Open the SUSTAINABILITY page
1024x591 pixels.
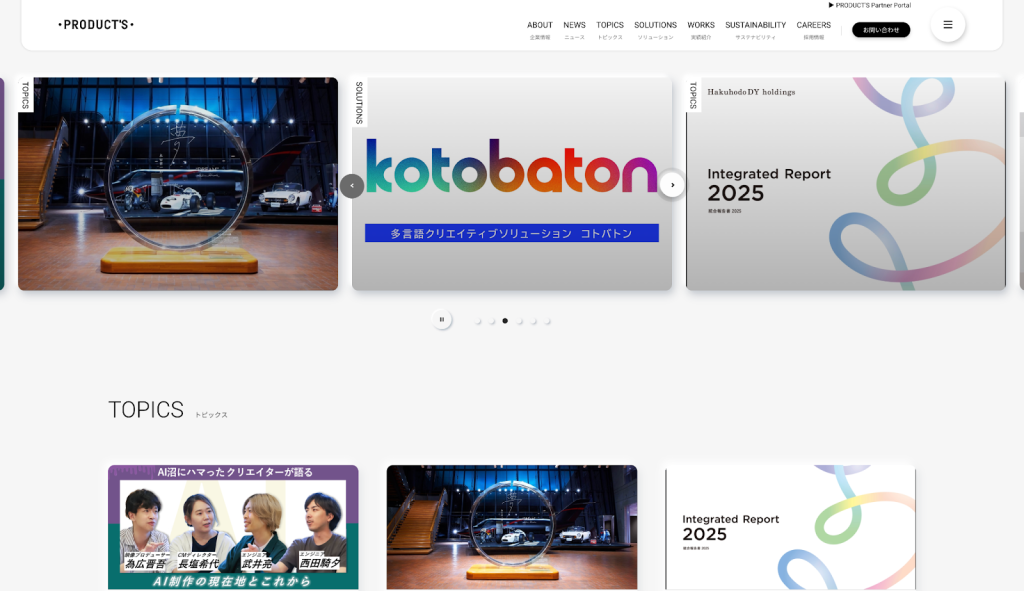click(x=755, y=26)
